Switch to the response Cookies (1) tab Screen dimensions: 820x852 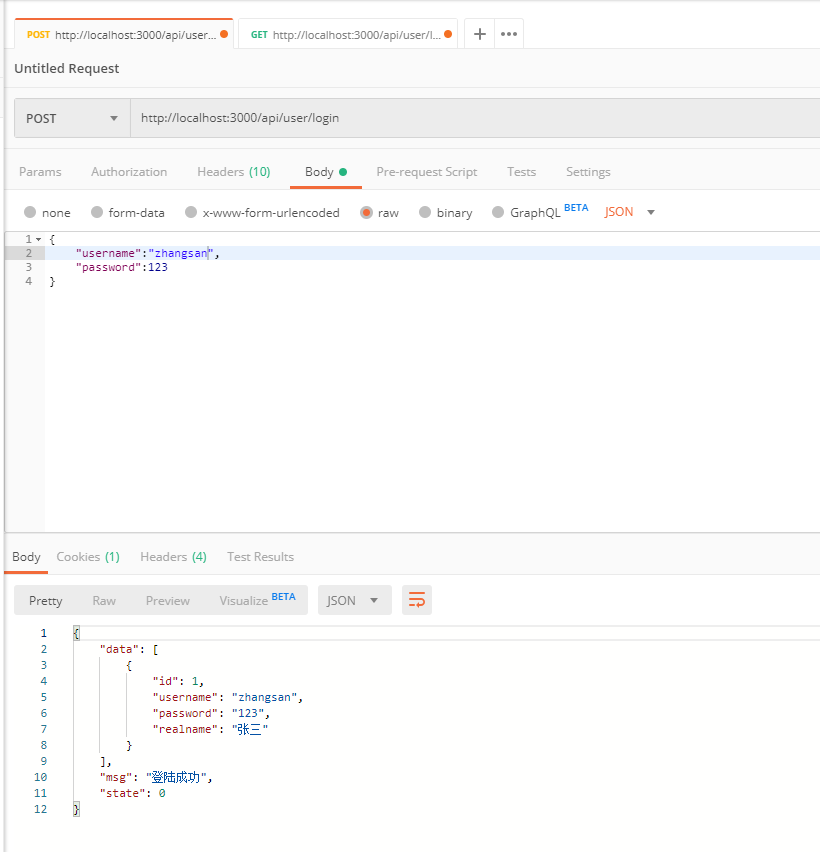click(88, 557)
